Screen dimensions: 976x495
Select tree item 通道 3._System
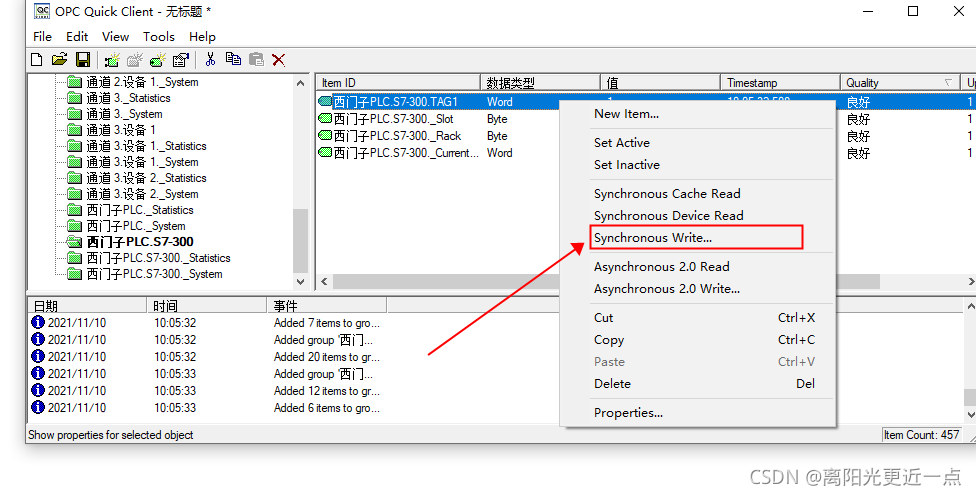pos(124,114)
